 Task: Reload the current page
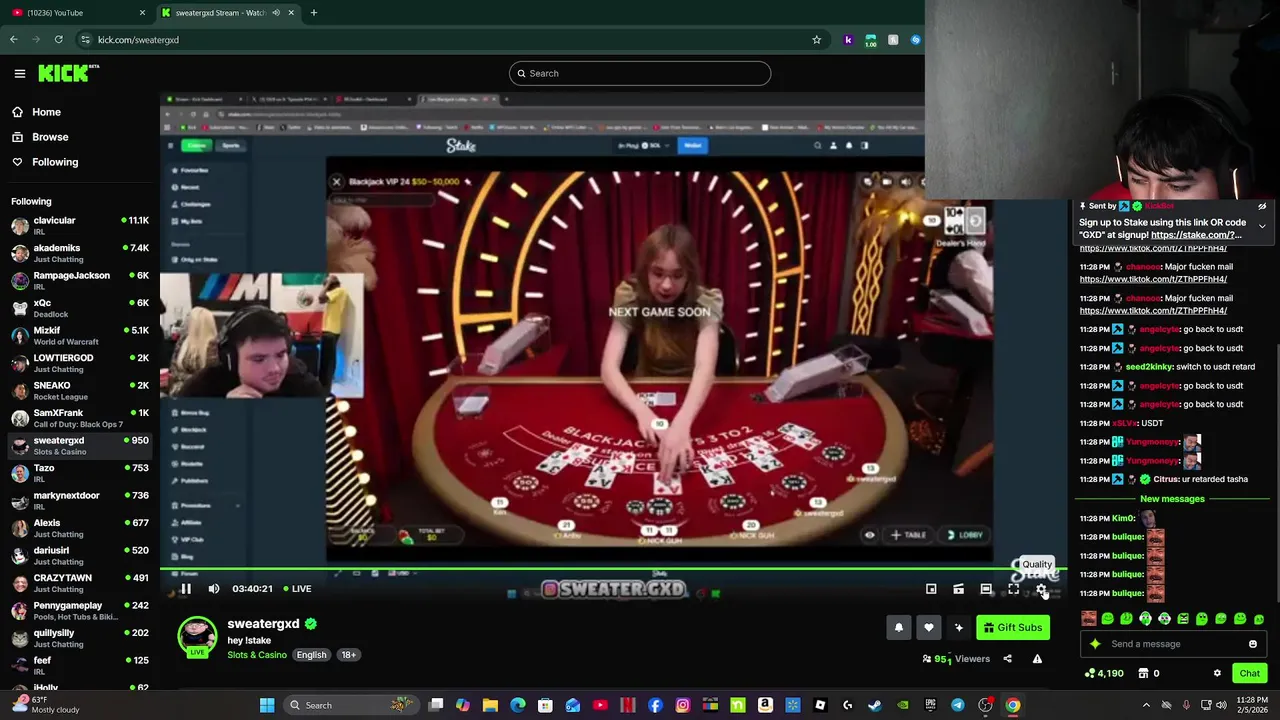click(59, 40)
